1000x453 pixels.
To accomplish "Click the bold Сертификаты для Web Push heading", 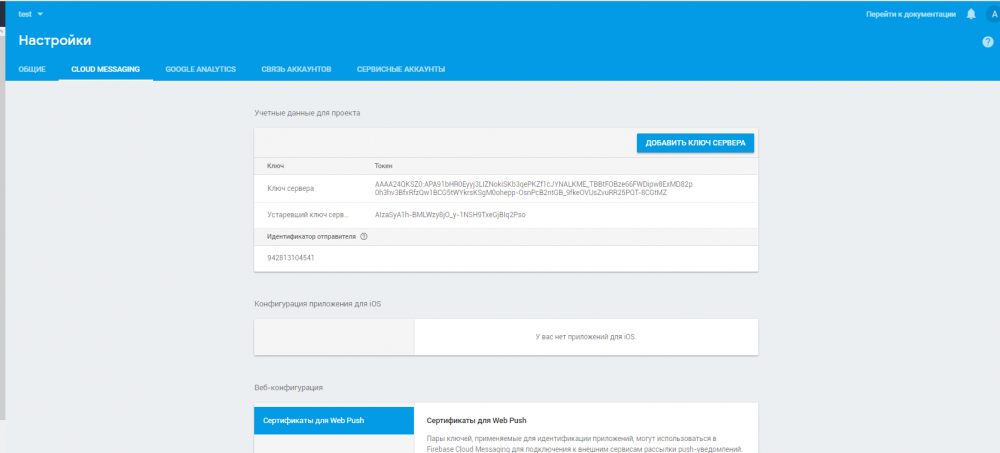I will 476,421.
